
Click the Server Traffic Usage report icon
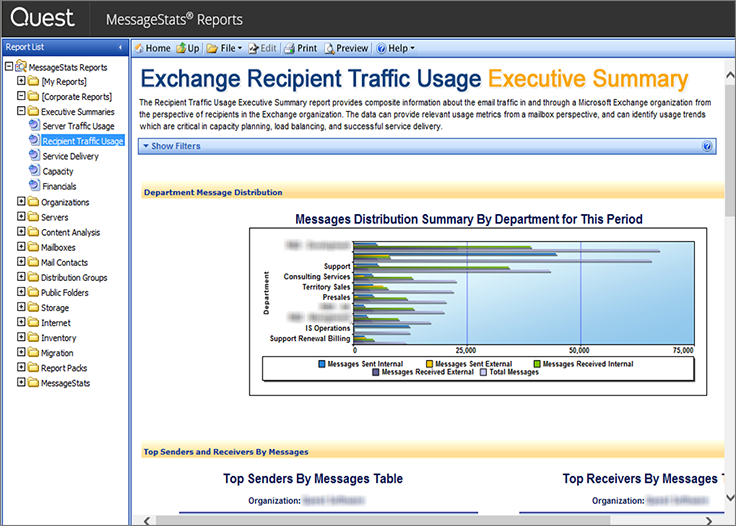(x=34, y=125)
